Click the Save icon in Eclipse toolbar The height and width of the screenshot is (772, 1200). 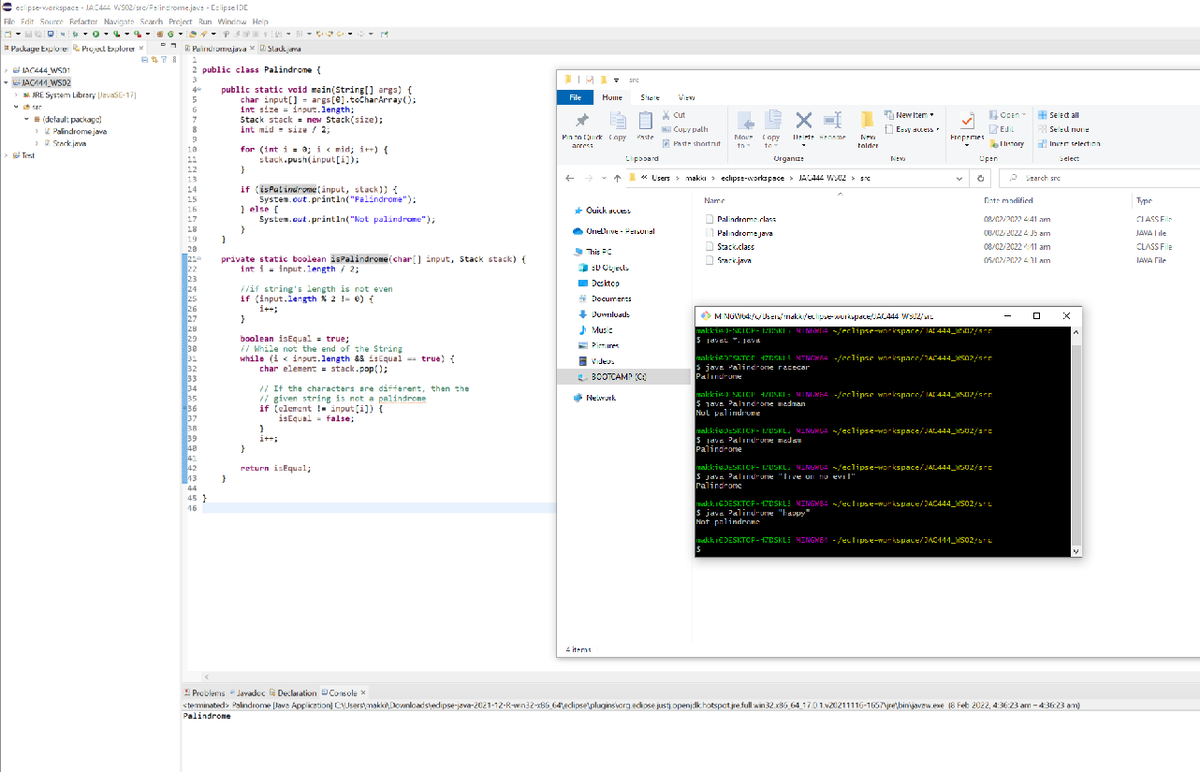click(29, 35)
